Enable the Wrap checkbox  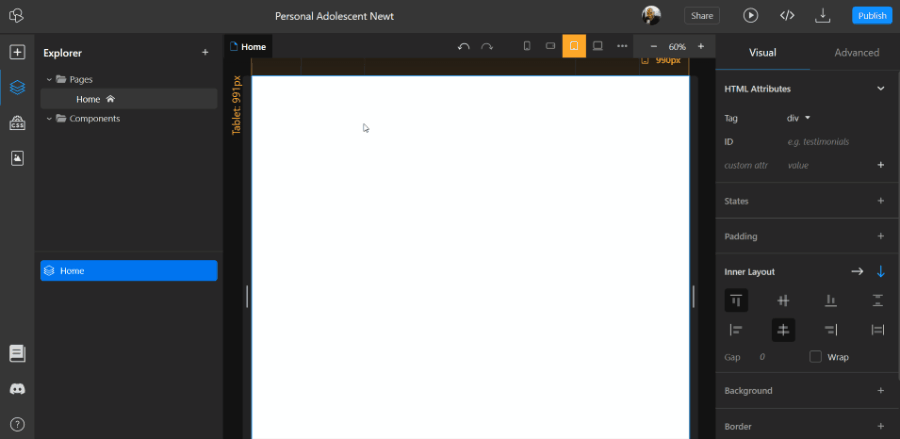click(815, 357)
